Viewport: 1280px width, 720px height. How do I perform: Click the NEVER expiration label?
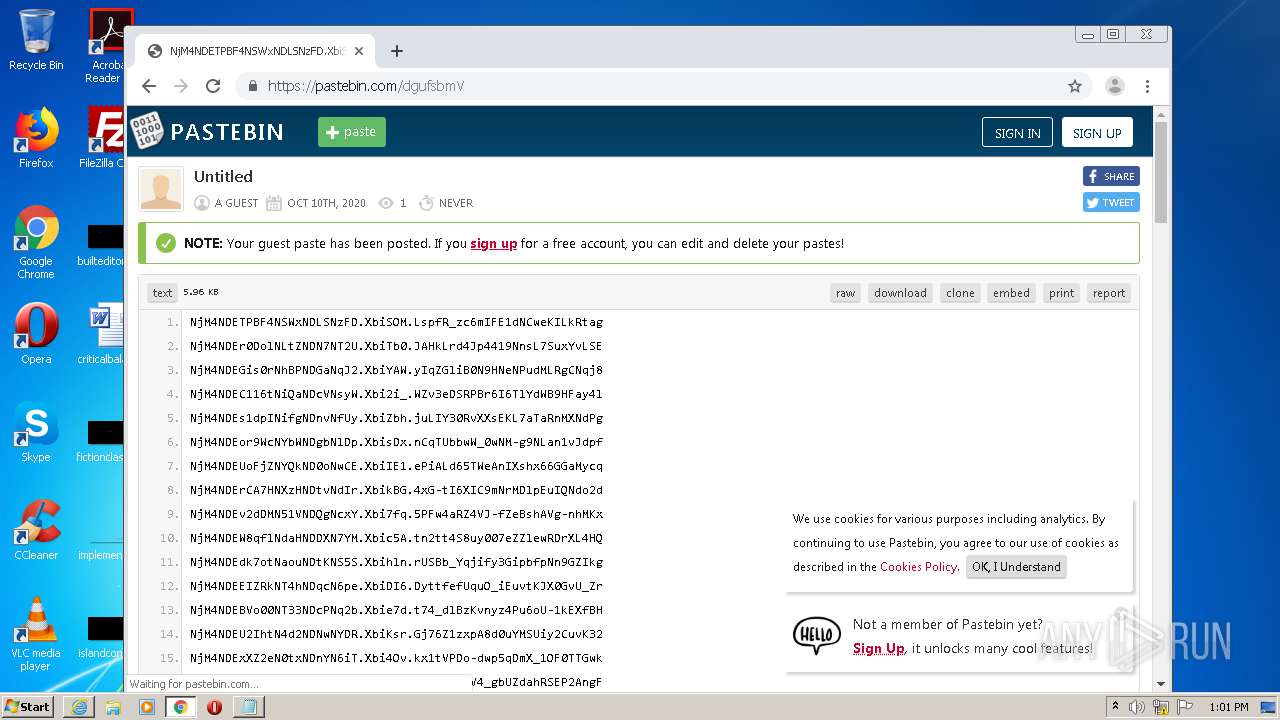tap(456, 203)
